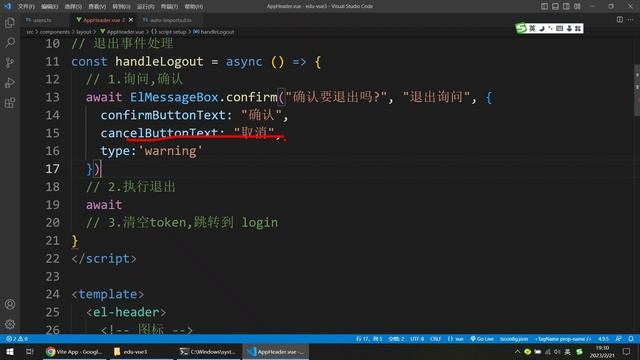Toggle Sogou 英 language mode

click(x=532, y=28)
